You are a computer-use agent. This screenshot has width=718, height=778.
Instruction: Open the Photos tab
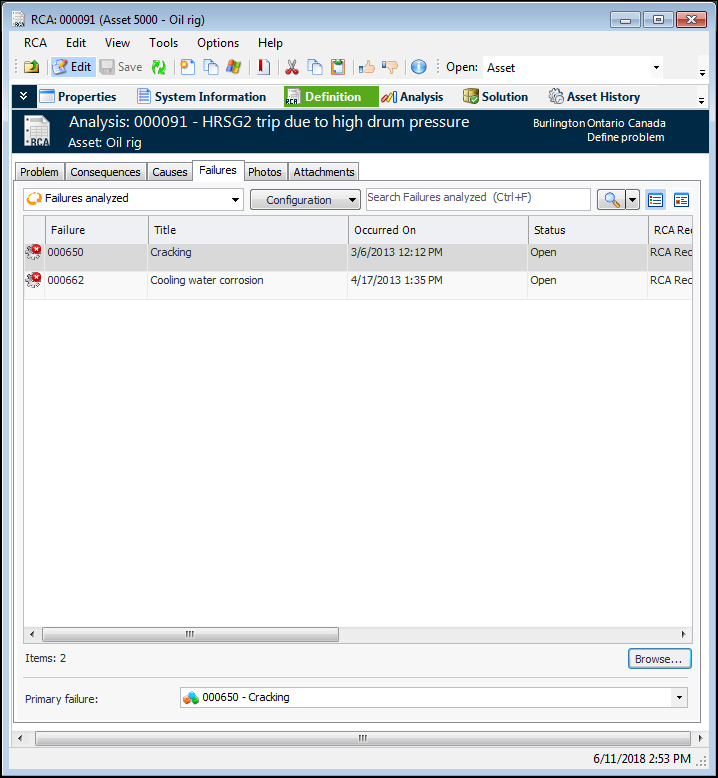pos(265,172)
